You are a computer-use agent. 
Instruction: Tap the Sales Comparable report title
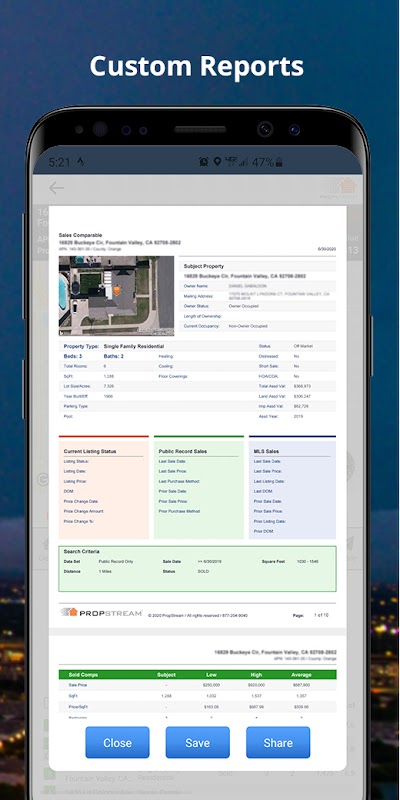pos(80,235)
